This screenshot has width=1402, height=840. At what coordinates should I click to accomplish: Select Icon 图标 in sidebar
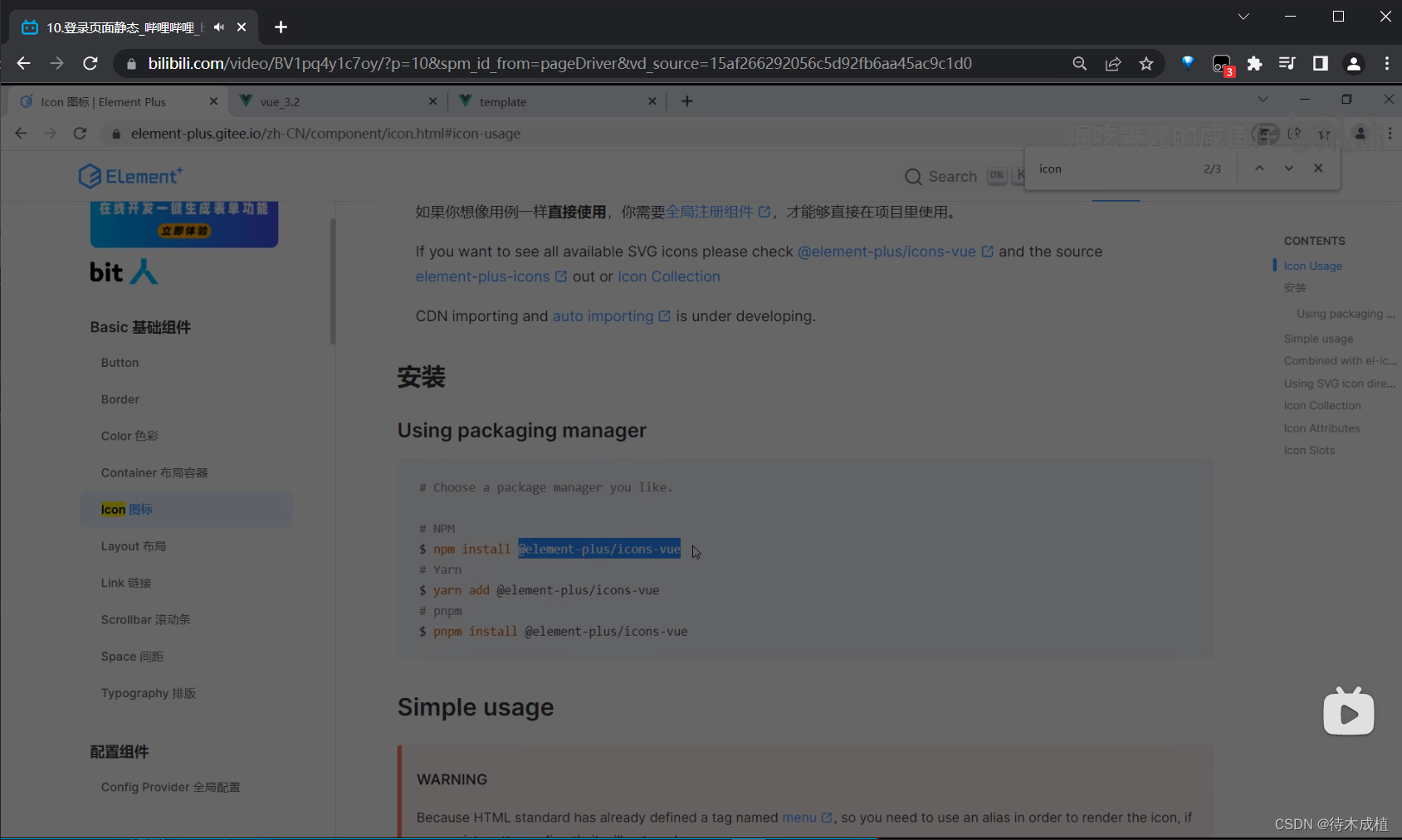click(x=186, y=510)
